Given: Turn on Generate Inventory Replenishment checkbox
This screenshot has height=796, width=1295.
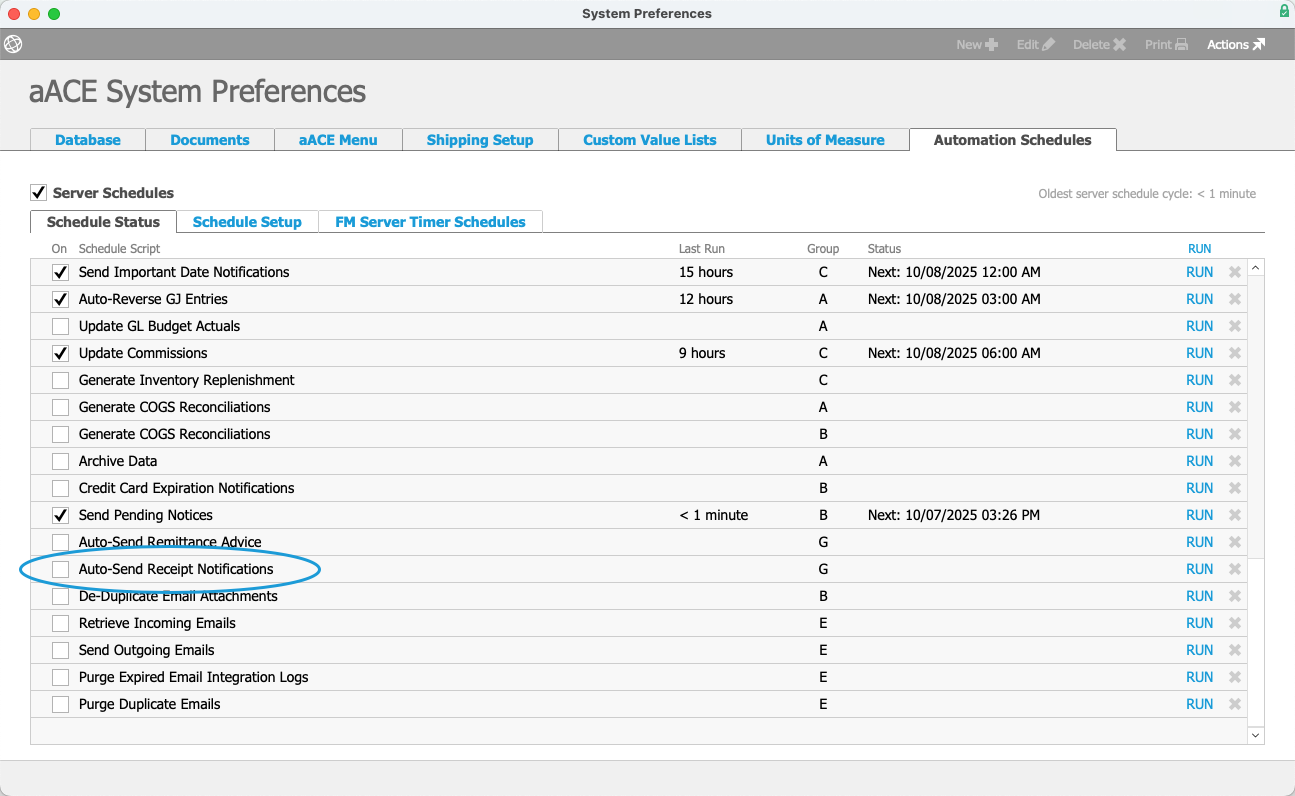Looking at the screenshot, I should click(61, 380).
